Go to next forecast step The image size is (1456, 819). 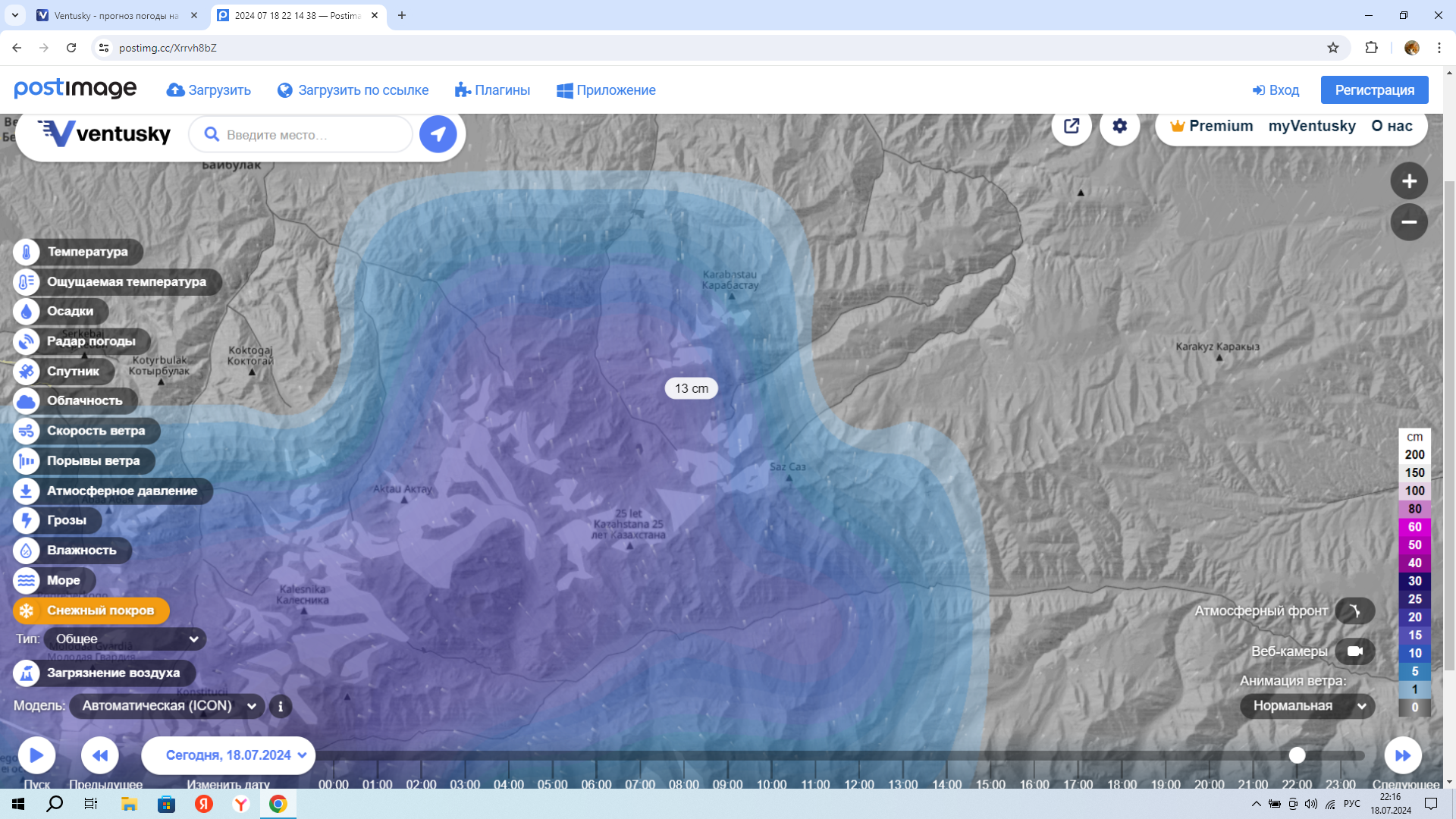1403,755
